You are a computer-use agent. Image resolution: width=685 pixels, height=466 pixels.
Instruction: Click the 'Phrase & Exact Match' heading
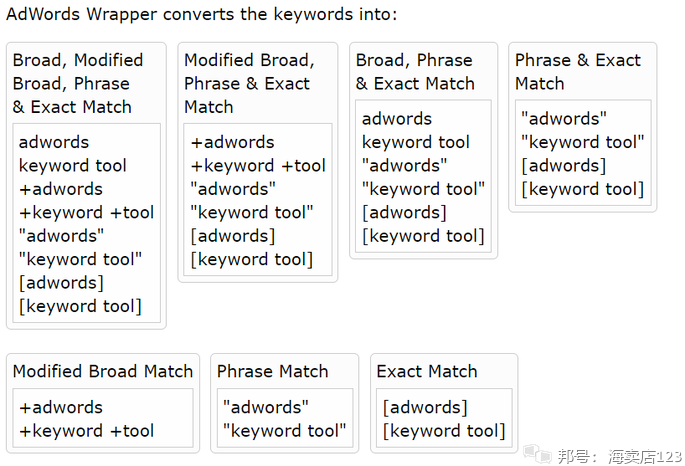pos(577,72)
